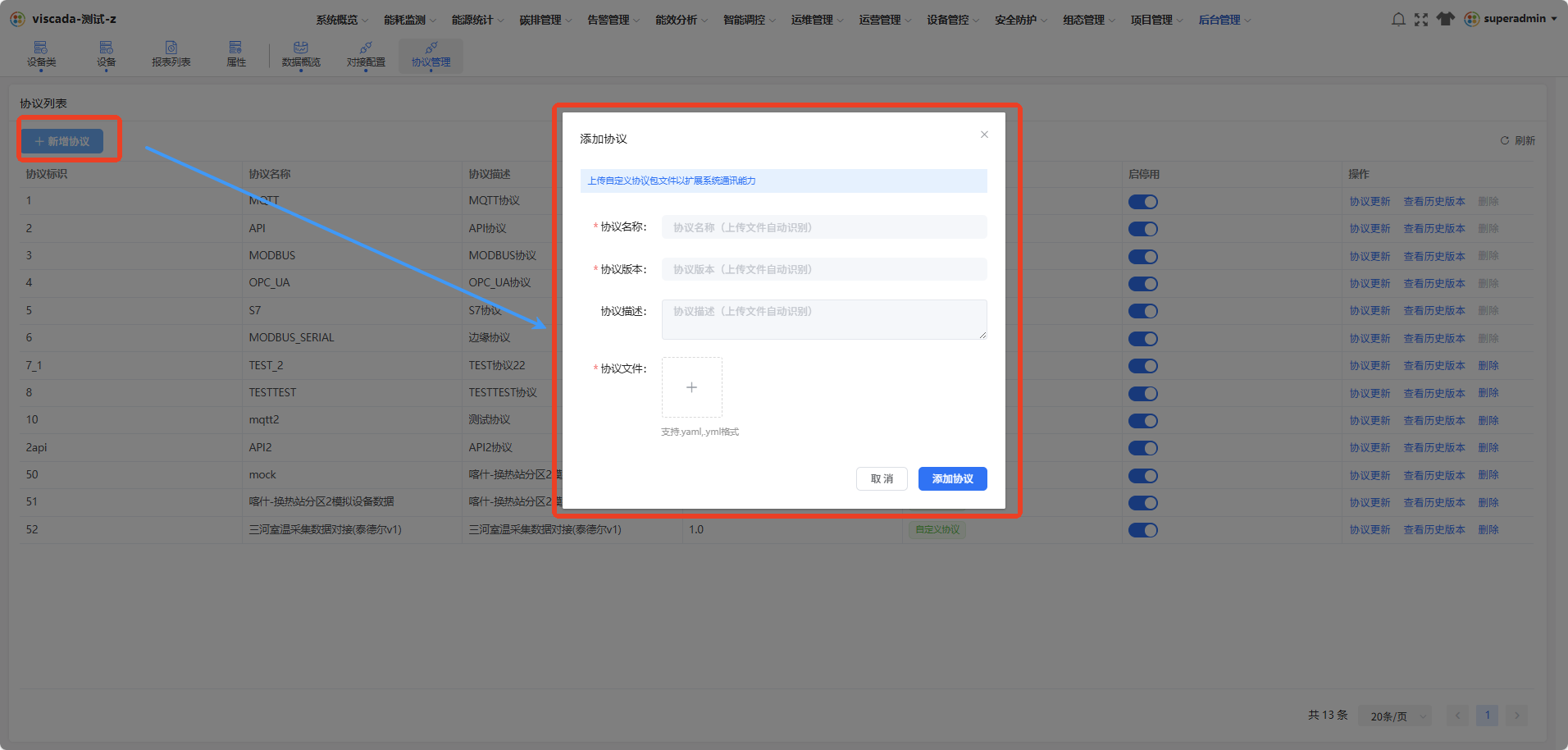The image size is (1568, 750).
Task: Click the 协议描述 textarea
Action: [824, 319]
